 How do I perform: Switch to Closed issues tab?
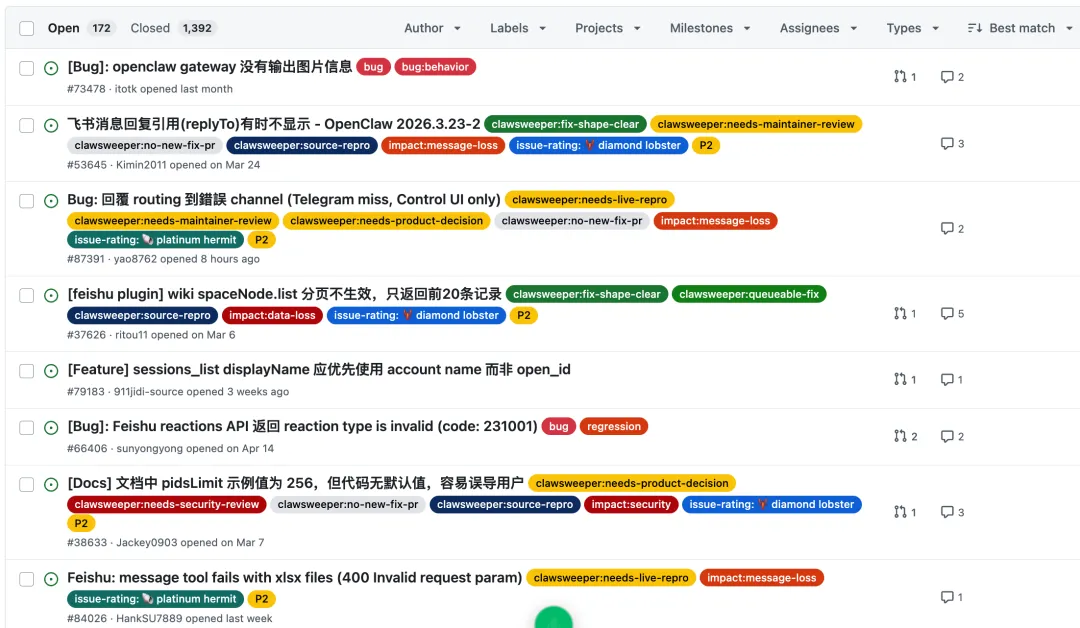click(172, 28)
